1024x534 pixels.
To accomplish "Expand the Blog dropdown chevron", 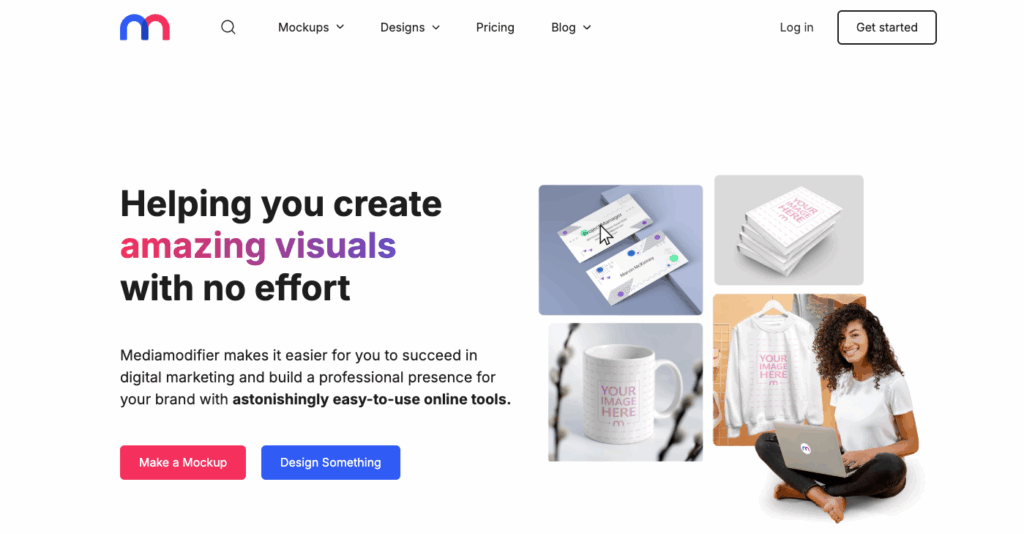I will [587, 27].
